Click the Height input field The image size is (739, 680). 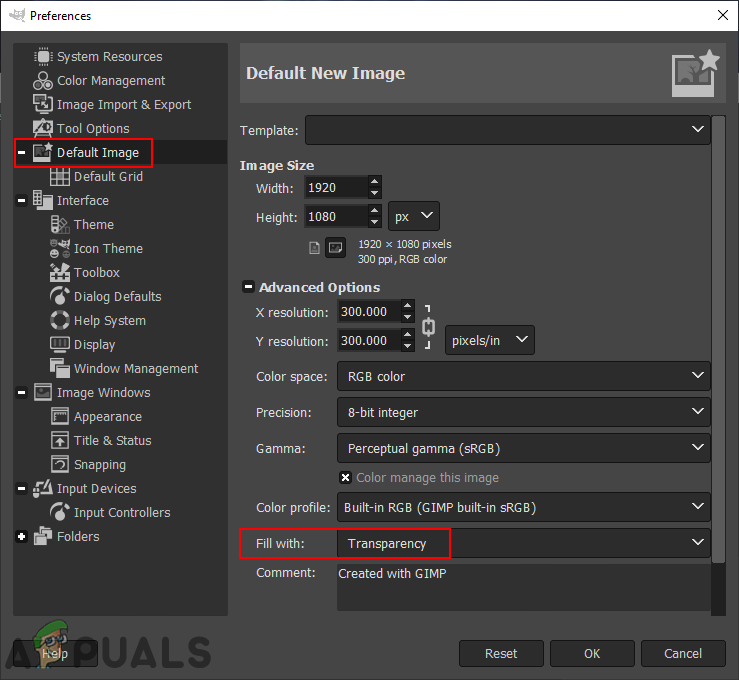pos(337,217)
